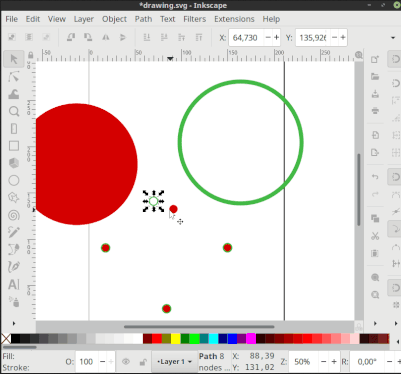Expand hidden tools arrow below toolbox
The height and width of the screenshot is (374, 401).
(x=14, y=323)
